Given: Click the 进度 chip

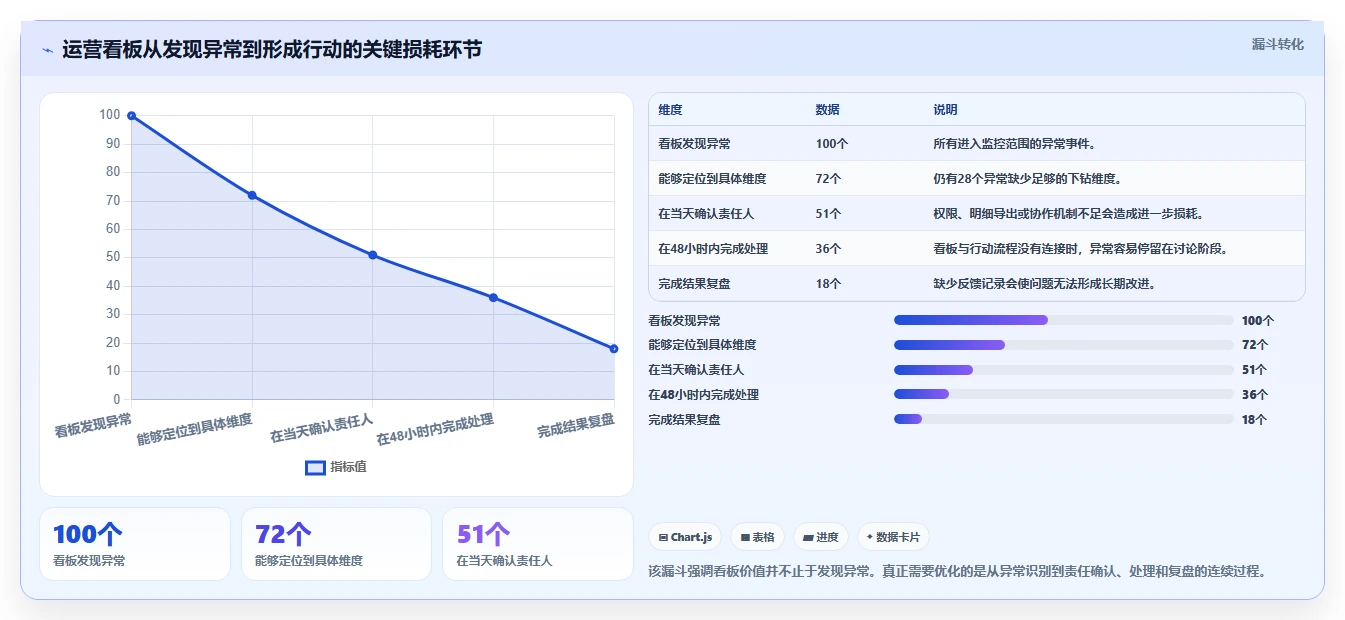Looking at the screenshot, I should tap(821, 537).
